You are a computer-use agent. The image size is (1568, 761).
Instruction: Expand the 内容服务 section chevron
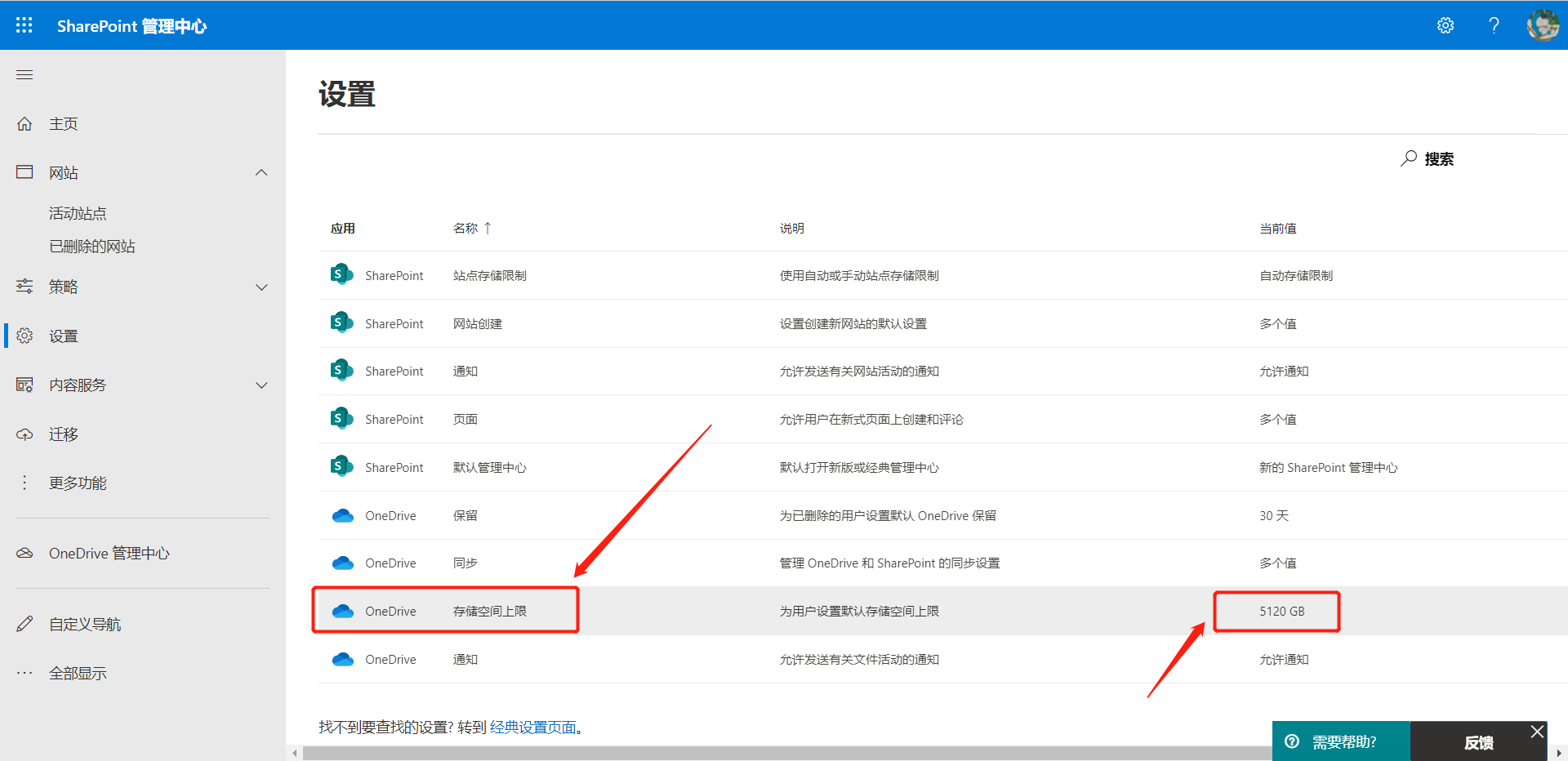[x=261, y=385]
